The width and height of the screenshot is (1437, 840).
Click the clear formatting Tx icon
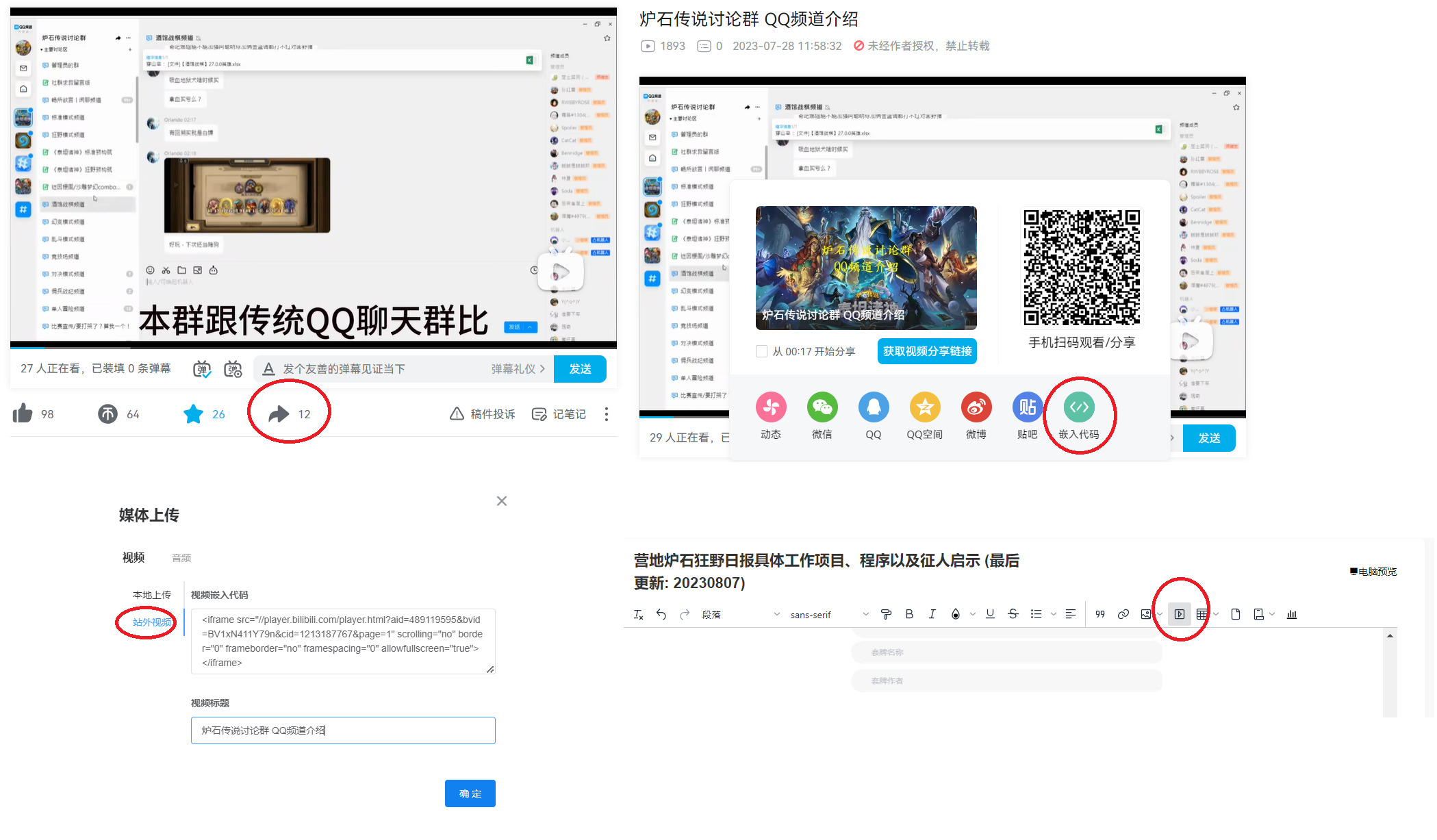coord(638,615)
